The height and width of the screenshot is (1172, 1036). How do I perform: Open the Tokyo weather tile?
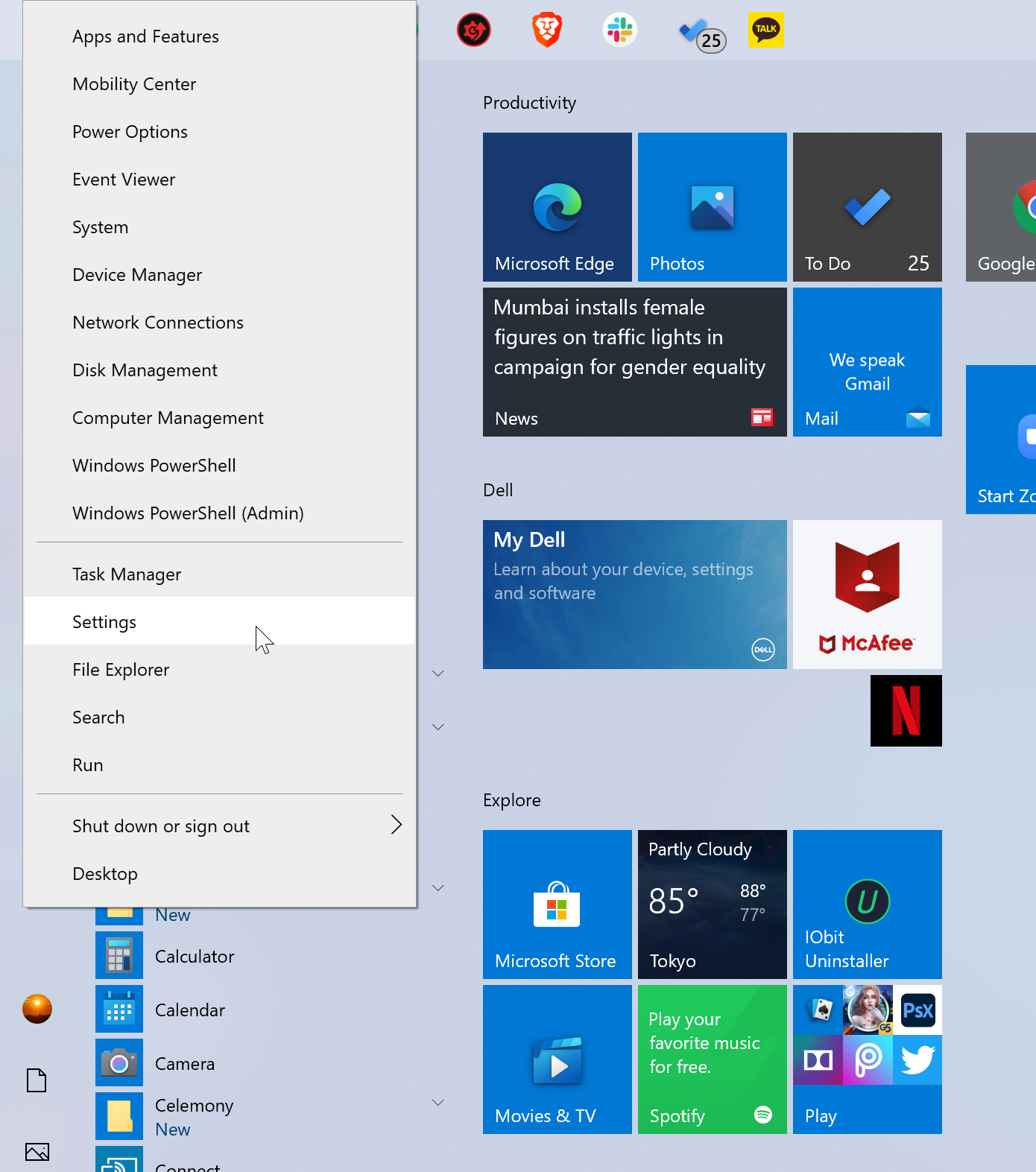713,905
